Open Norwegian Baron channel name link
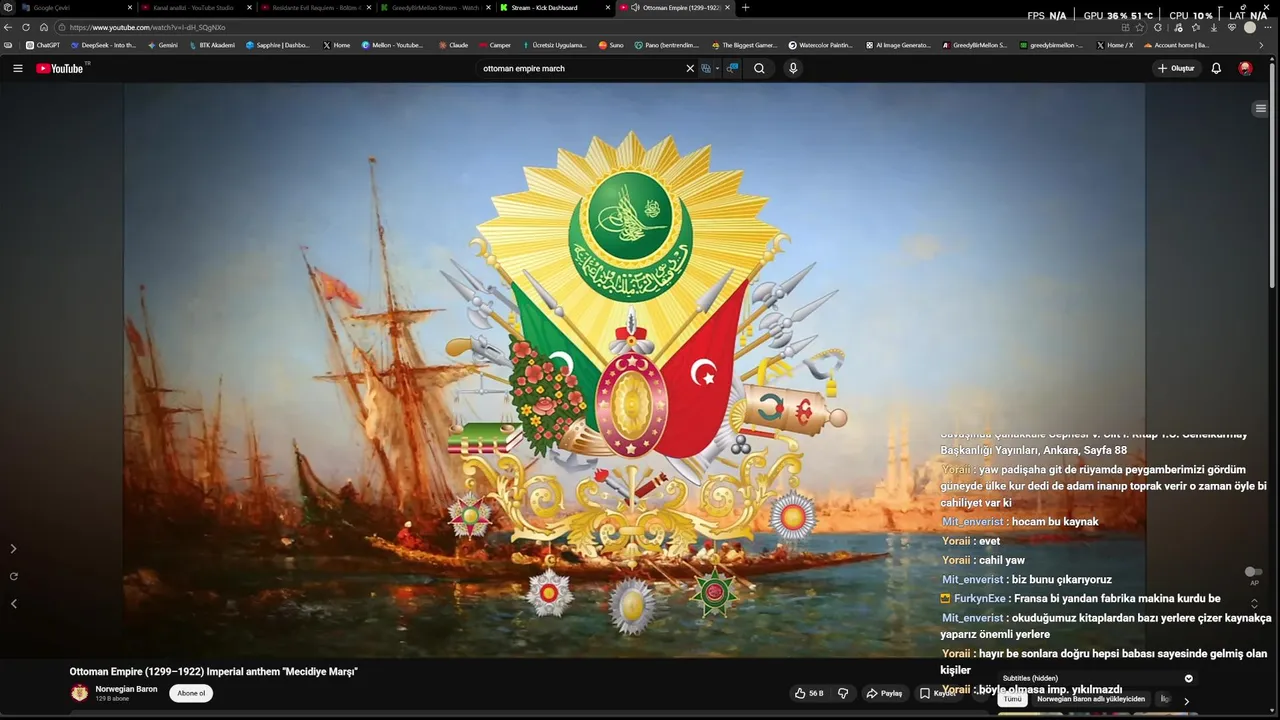 pos(126,689)
